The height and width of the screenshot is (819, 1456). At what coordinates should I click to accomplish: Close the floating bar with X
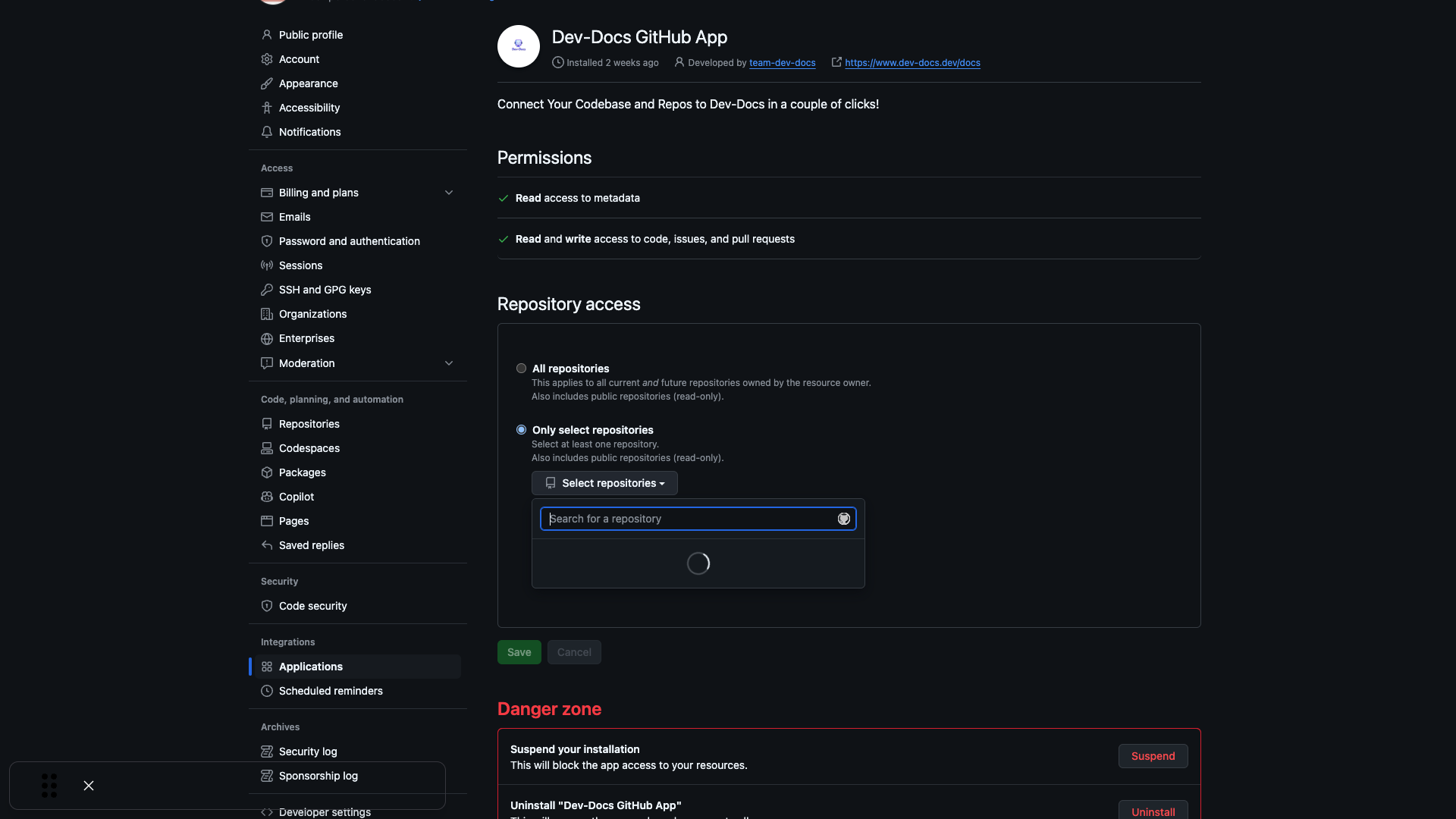89,786
